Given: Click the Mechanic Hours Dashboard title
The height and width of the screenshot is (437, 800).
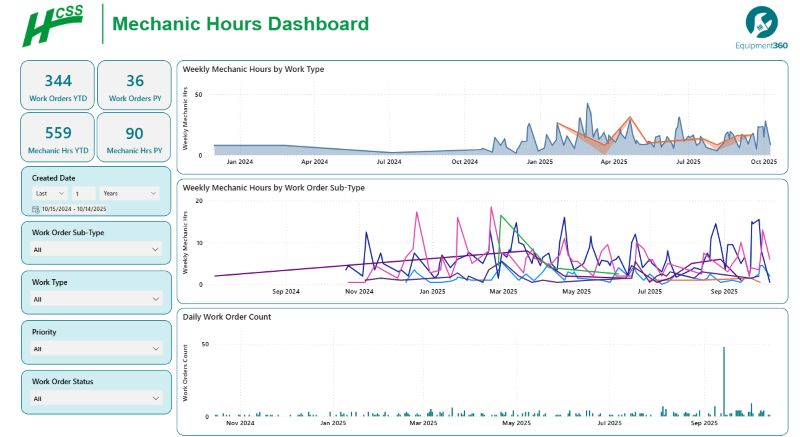Looking at the screenshot, I should 240,24.
